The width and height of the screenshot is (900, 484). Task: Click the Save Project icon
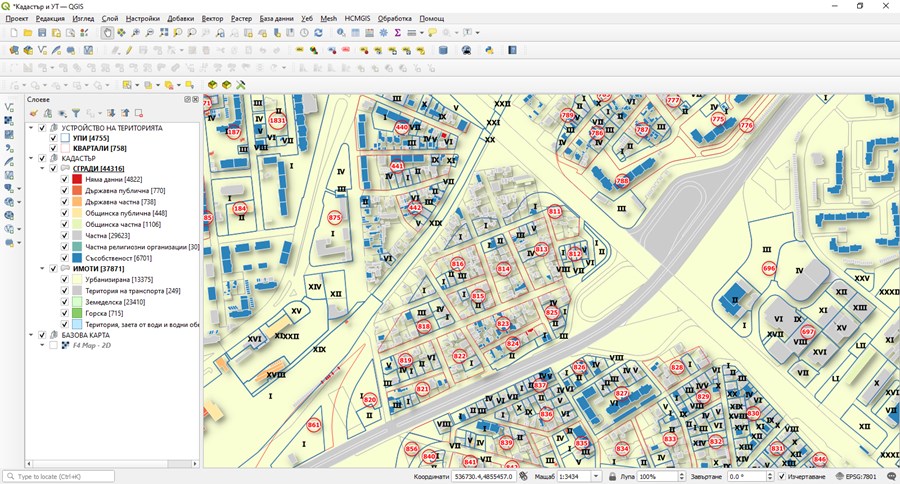click(x=43, y=33)
